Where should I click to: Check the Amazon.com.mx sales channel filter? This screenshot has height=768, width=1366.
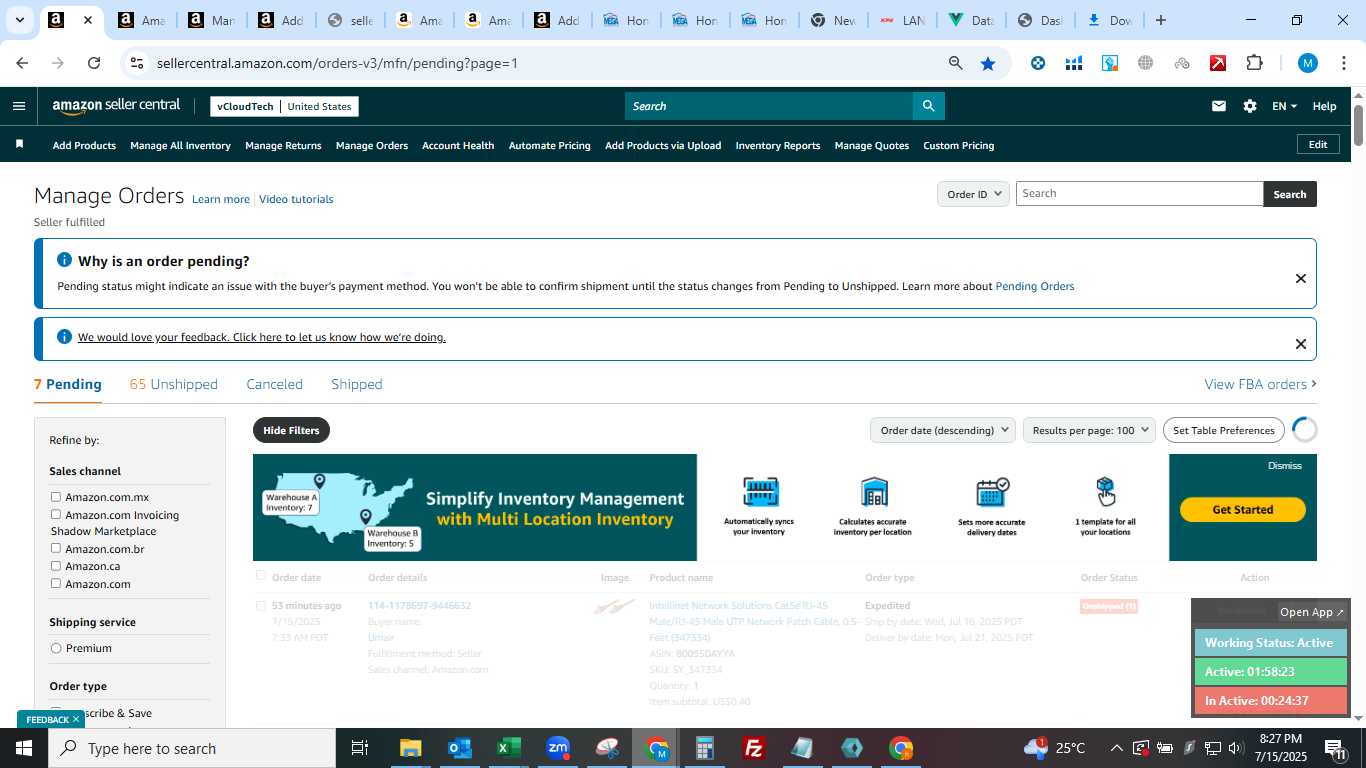56,497
